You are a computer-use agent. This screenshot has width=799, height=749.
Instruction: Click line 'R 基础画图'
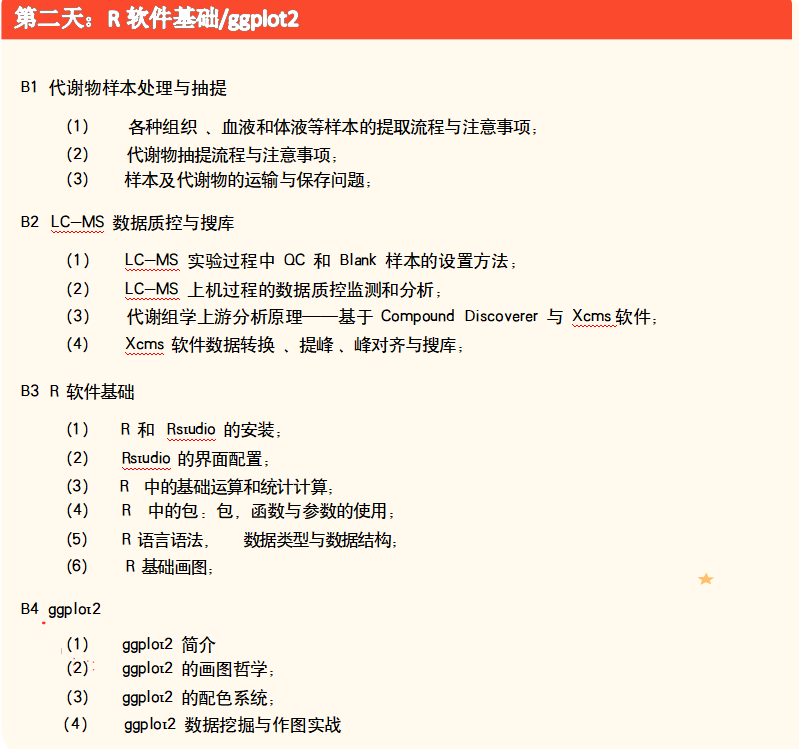169,567
